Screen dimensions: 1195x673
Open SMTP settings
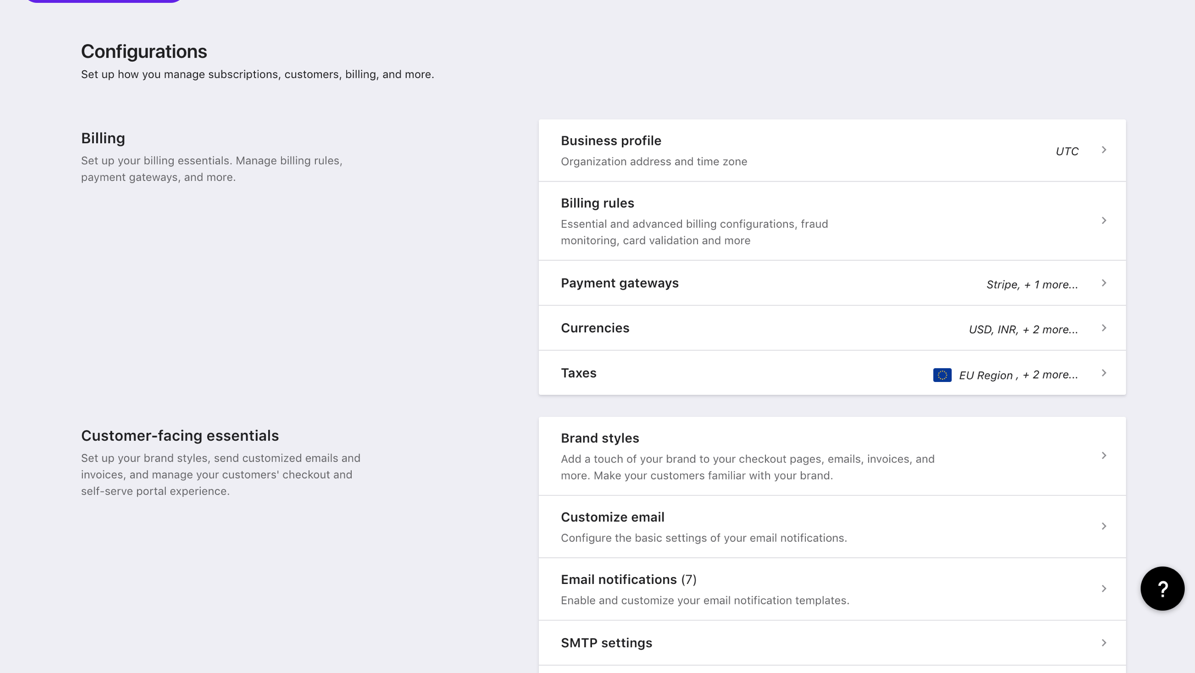(606, 643)
